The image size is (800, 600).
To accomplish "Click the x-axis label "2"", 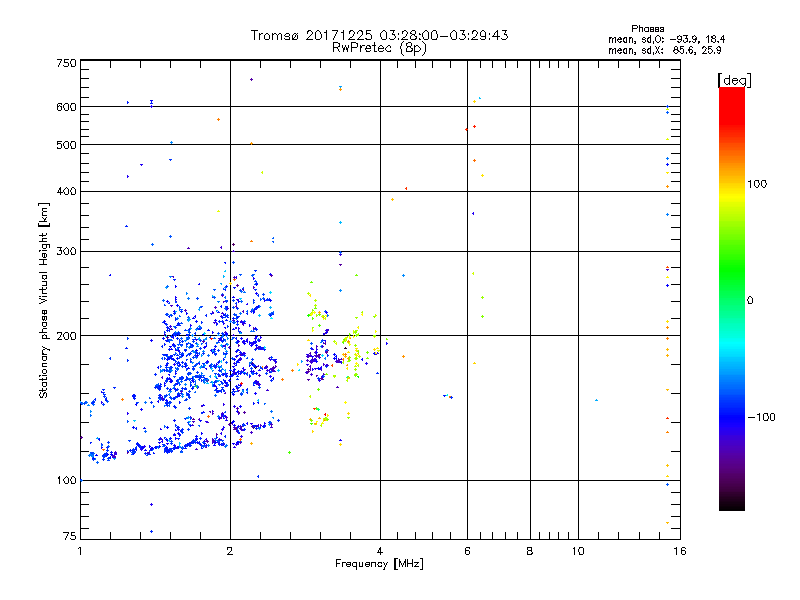I will 230,551.
